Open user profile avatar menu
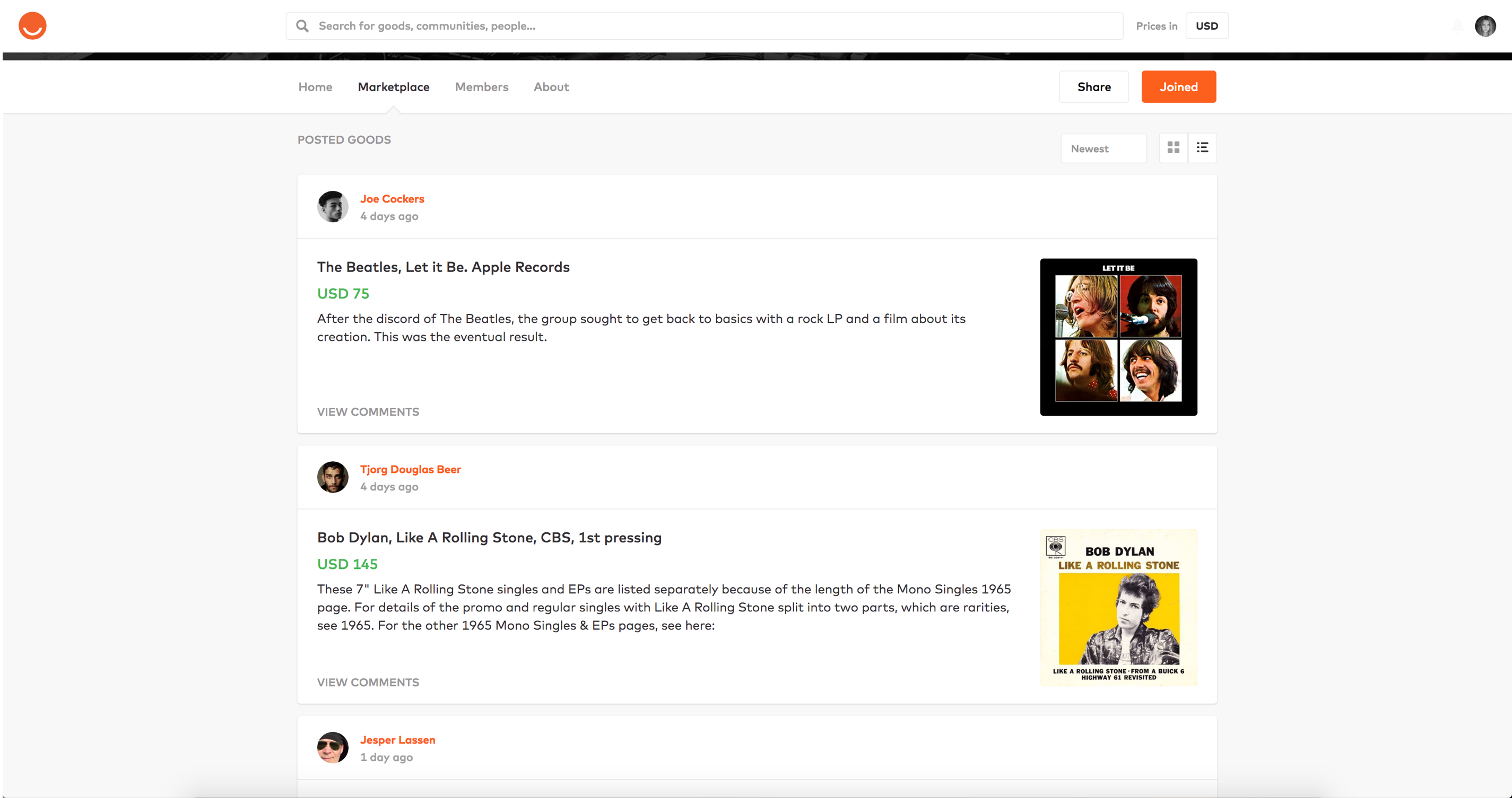Image resolution: width=1512 pixels, height=798 pixels. click(x=1485, y=26)
